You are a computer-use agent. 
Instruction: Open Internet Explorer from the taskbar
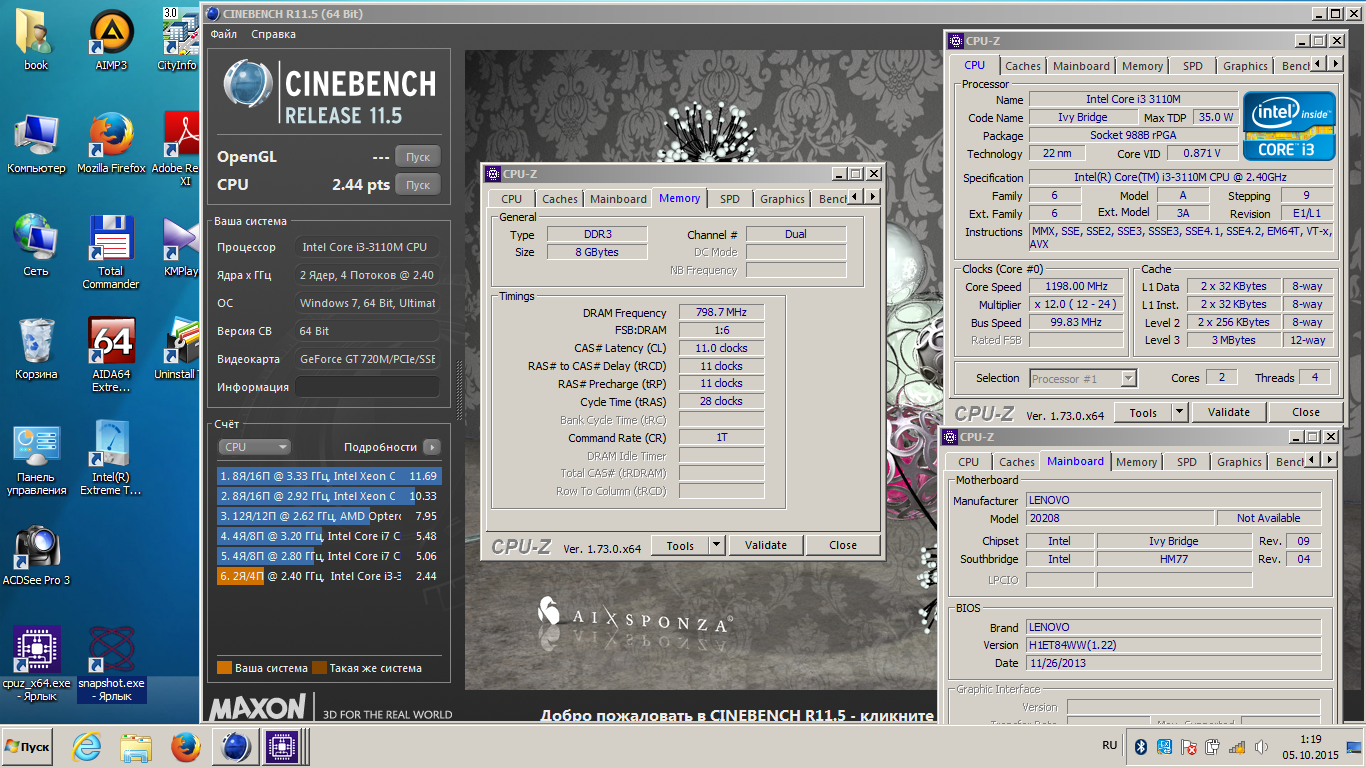[x=87, y=747]
